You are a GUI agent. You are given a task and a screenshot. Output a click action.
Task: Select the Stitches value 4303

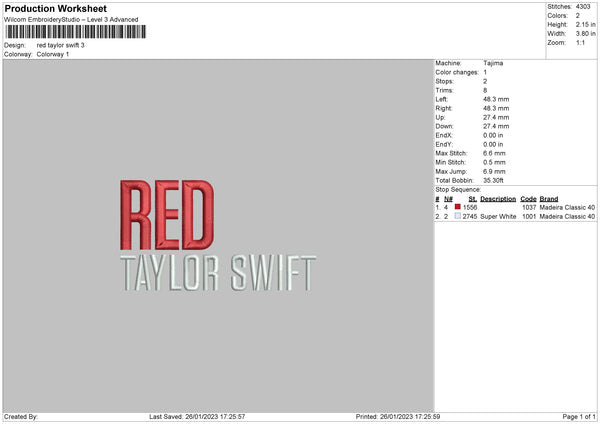coord(583,7)
